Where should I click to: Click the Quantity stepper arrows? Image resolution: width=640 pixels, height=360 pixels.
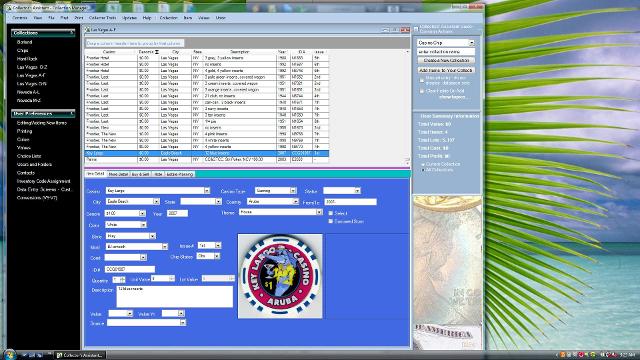(x=122, y=279)
